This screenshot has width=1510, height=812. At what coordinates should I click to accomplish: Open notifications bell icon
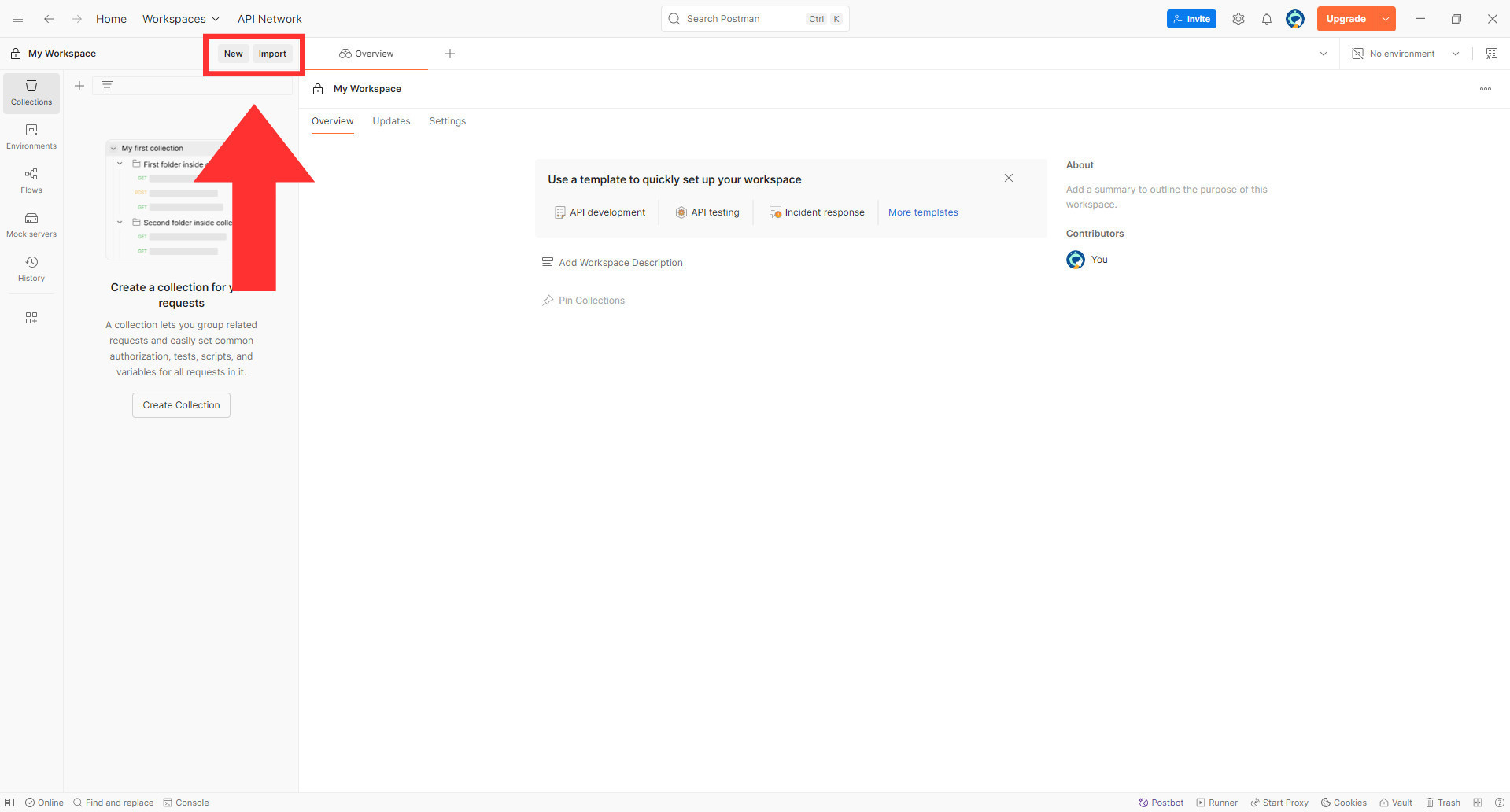[x=1267, y=19]
